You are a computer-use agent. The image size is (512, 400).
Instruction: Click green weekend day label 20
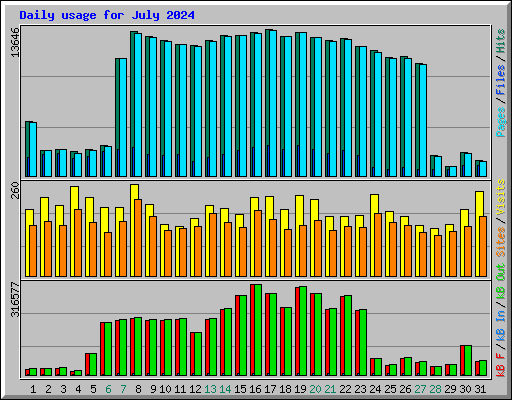315,389
